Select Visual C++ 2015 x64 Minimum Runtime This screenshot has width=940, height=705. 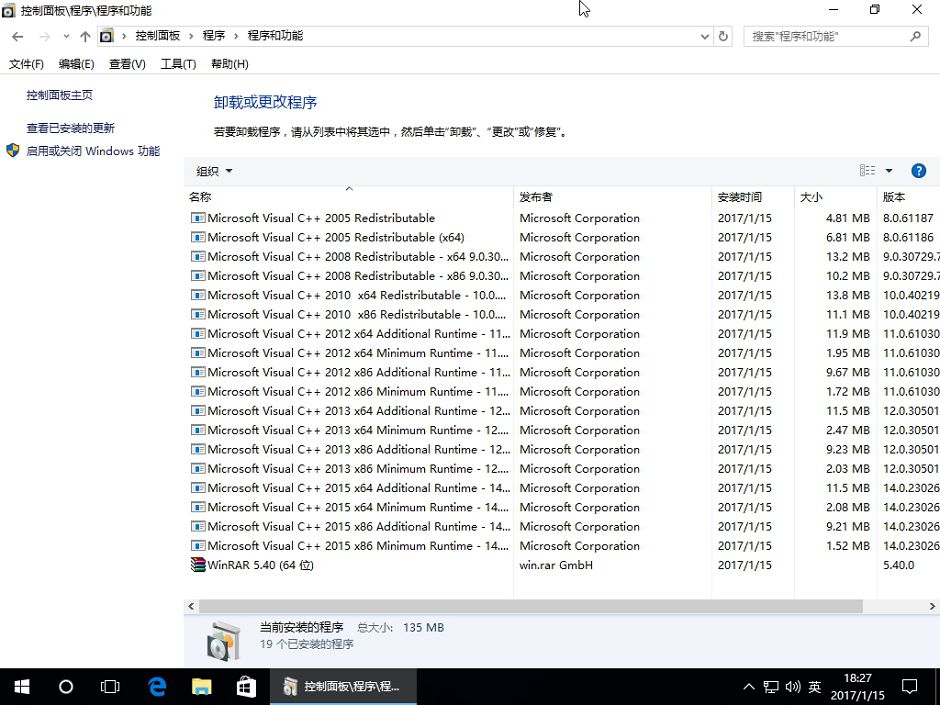pyautogui.click(x=562, y=507)
